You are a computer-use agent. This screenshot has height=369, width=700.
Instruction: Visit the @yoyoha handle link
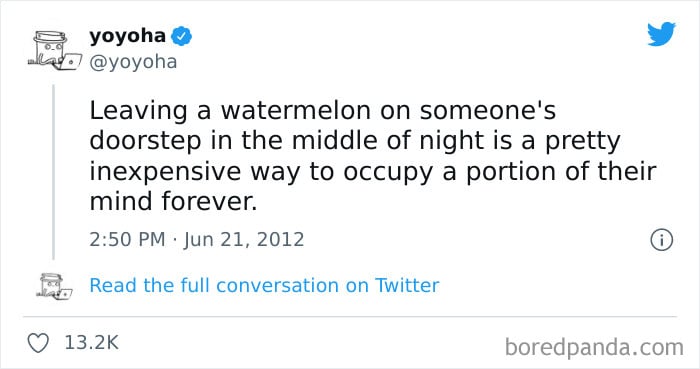point(133,62)
